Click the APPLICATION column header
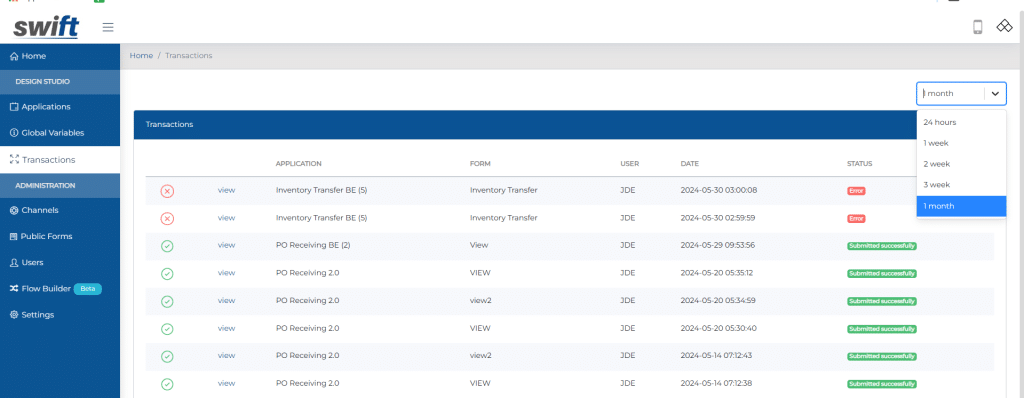The image size is (1024, 398). click(x=298, y=163)
